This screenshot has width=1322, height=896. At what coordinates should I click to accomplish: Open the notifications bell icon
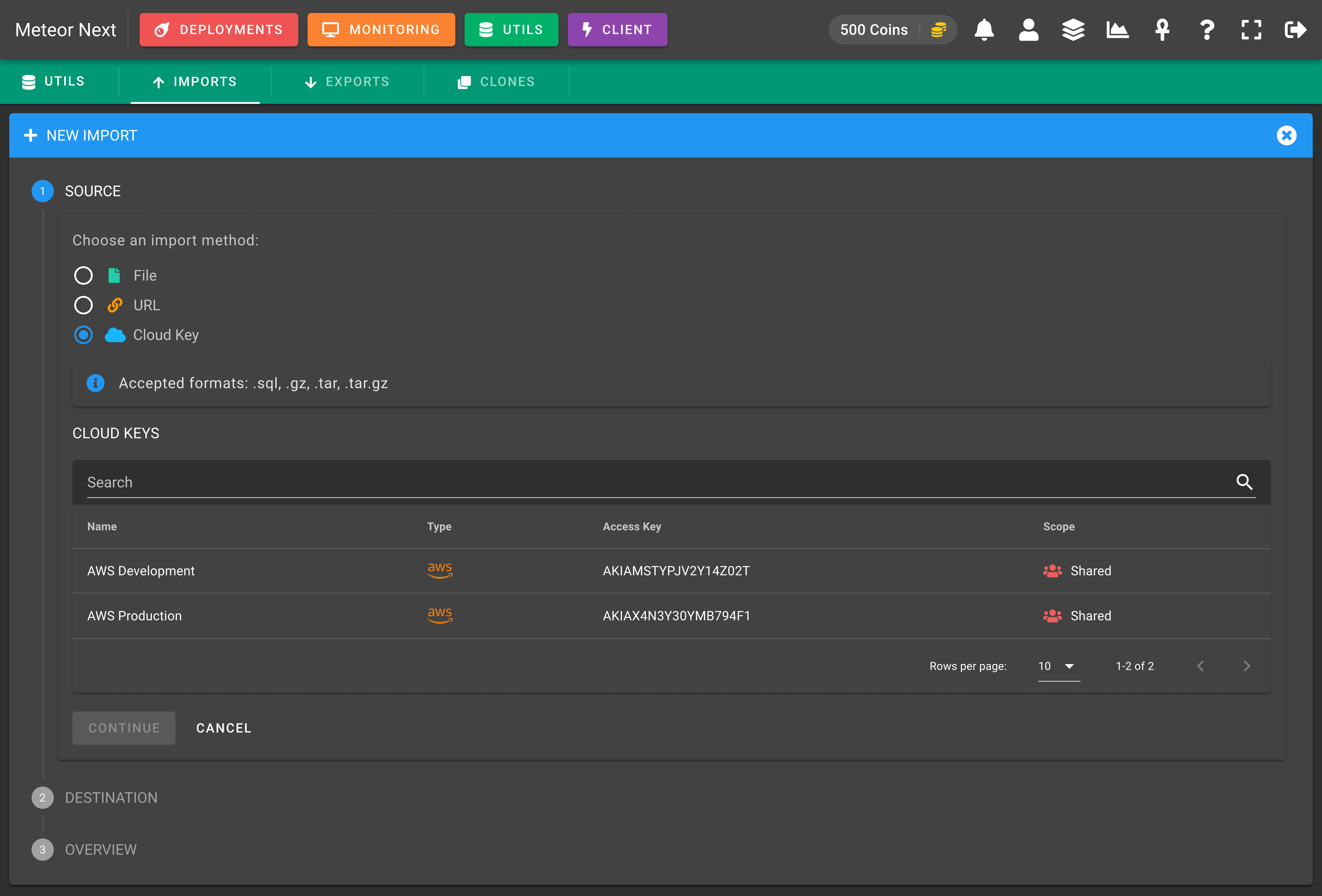click(x=984, y=30)
